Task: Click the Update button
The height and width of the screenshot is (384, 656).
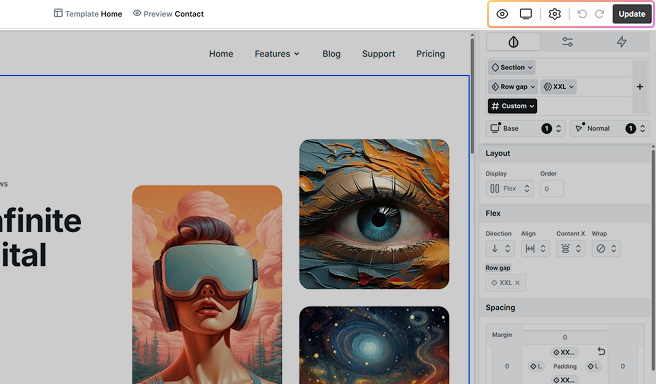Action: 632,14
